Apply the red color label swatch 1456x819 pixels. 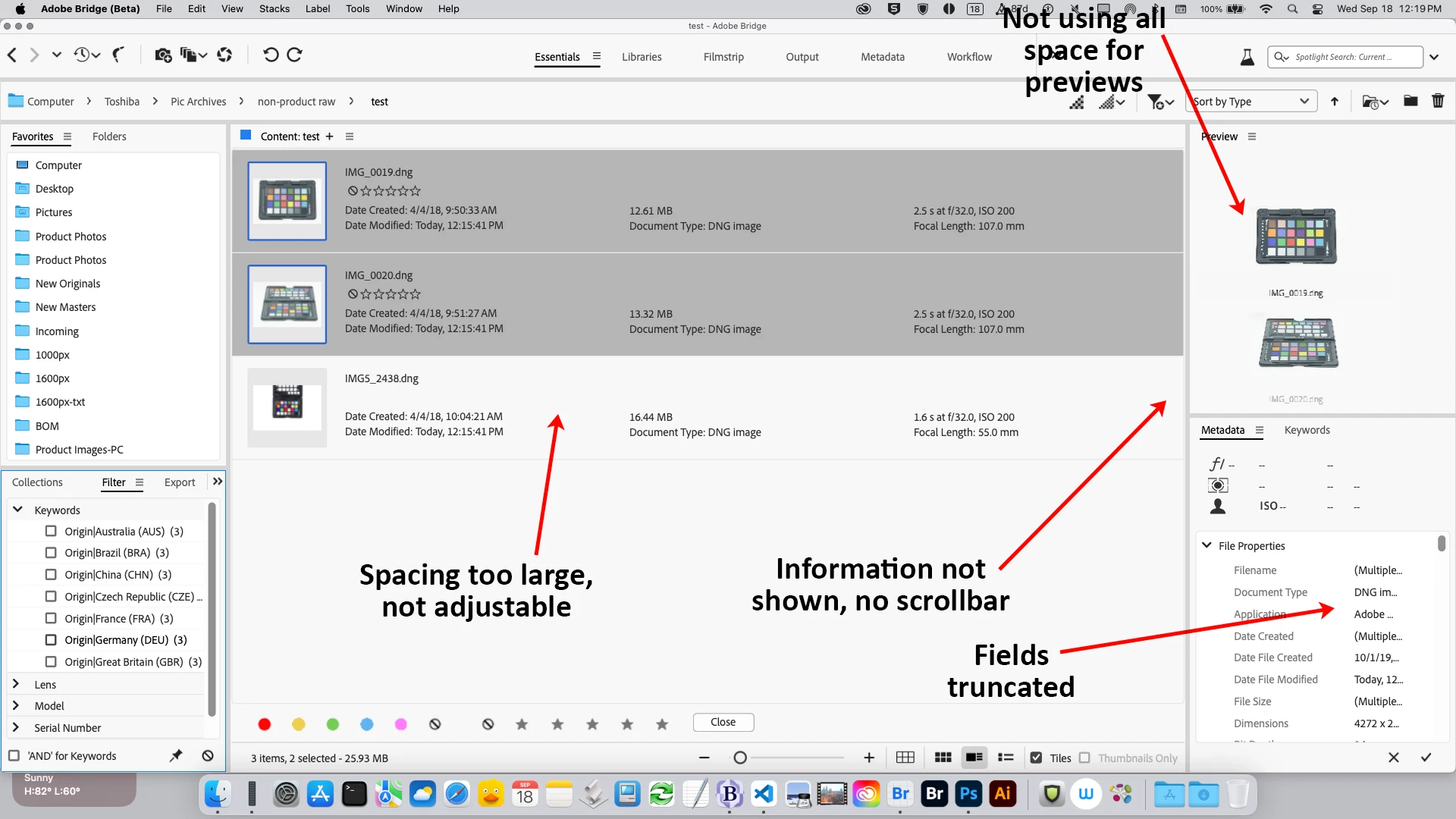tap(265, 724)
